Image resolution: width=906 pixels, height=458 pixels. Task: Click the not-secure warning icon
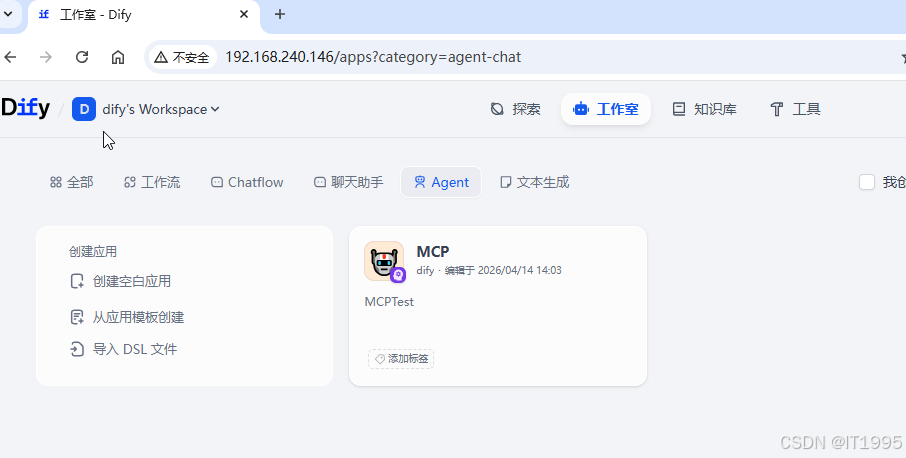(x=161, y=57)
